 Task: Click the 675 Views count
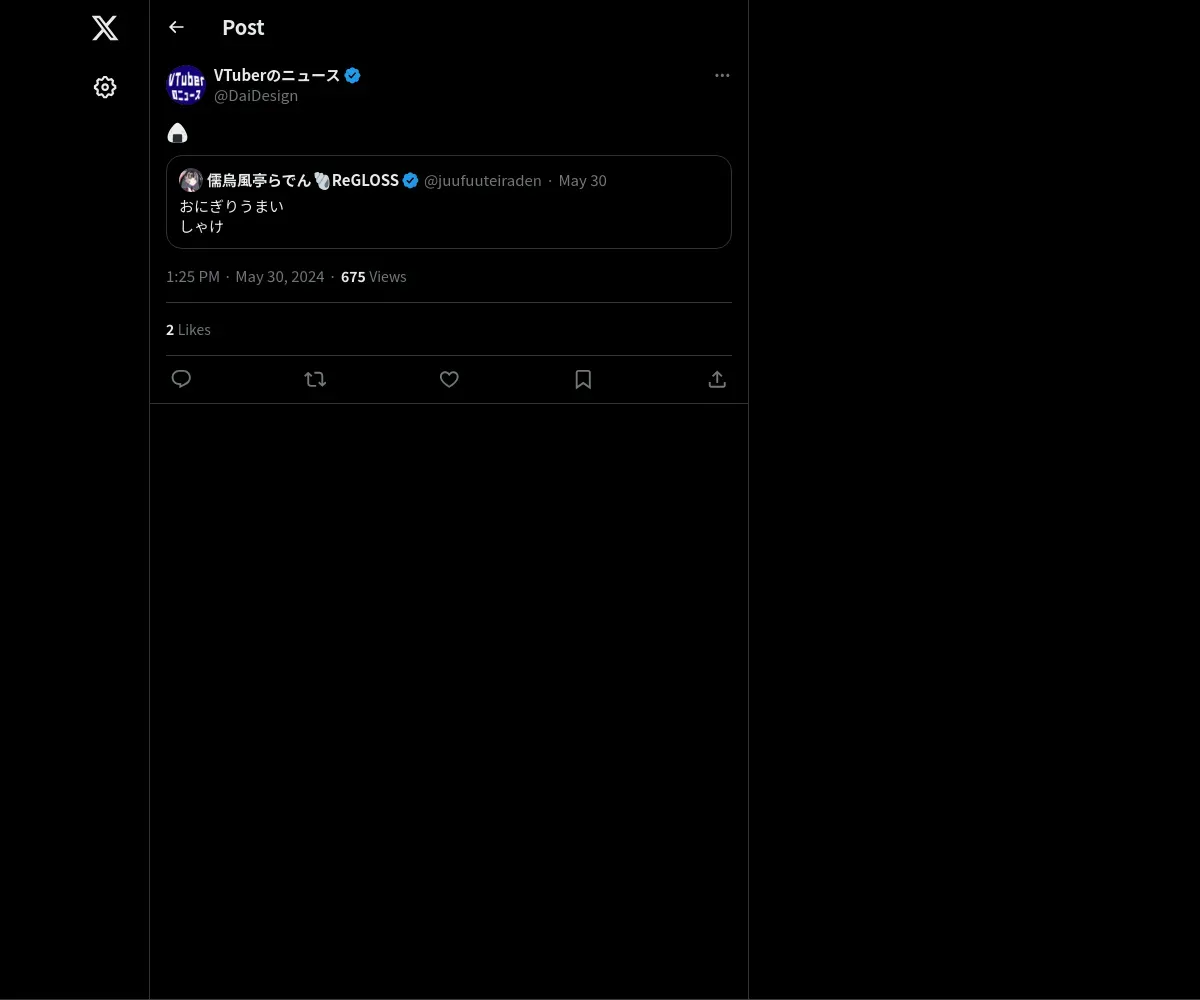click(373, 277)
